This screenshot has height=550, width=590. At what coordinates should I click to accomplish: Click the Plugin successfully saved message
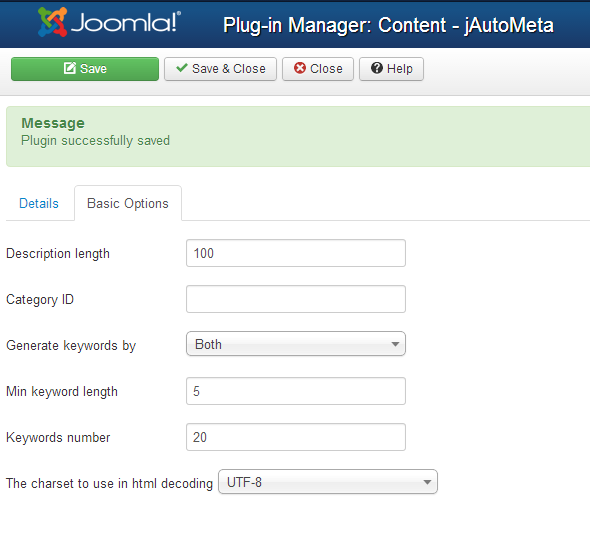point(96,141)
